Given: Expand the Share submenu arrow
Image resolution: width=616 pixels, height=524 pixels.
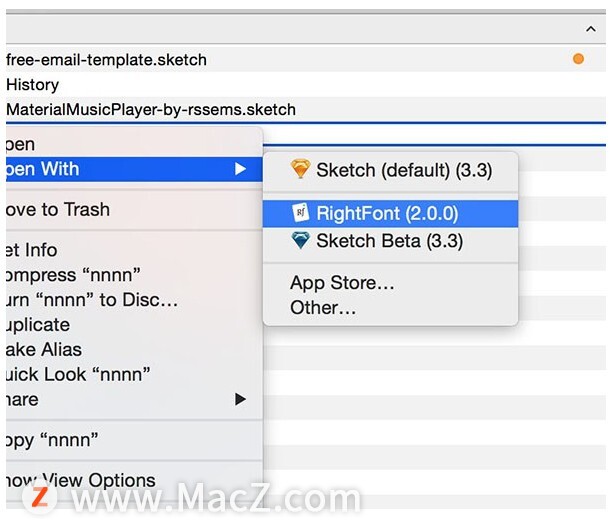Looking at the screenshot, I should pyautogui.click(x=240, y=399).
